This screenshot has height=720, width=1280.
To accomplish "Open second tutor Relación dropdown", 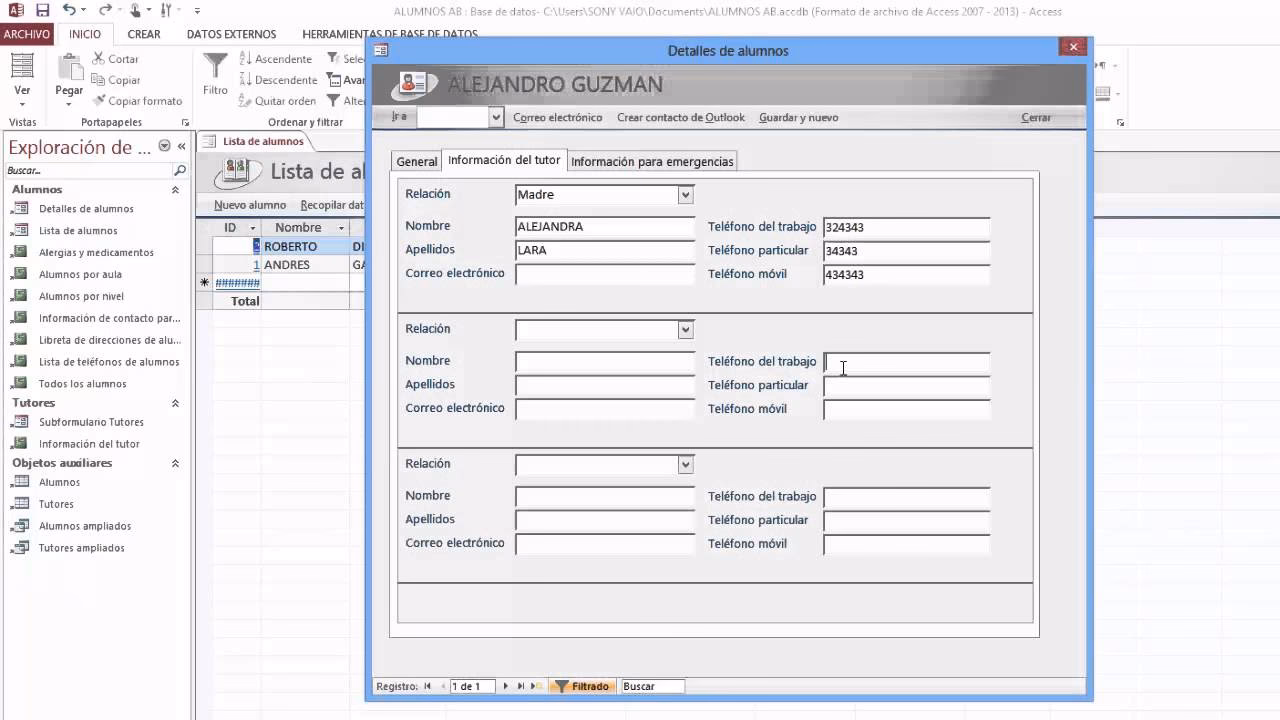I will point(685,330).
